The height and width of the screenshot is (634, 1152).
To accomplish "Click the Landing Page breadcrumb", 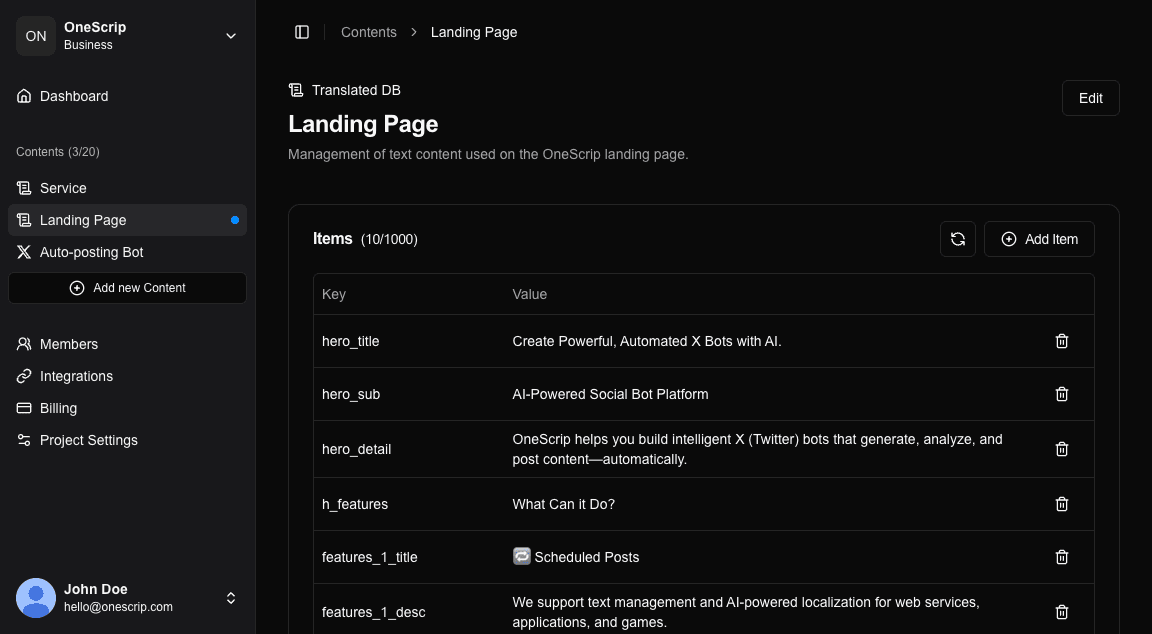I will click(474, 32).
